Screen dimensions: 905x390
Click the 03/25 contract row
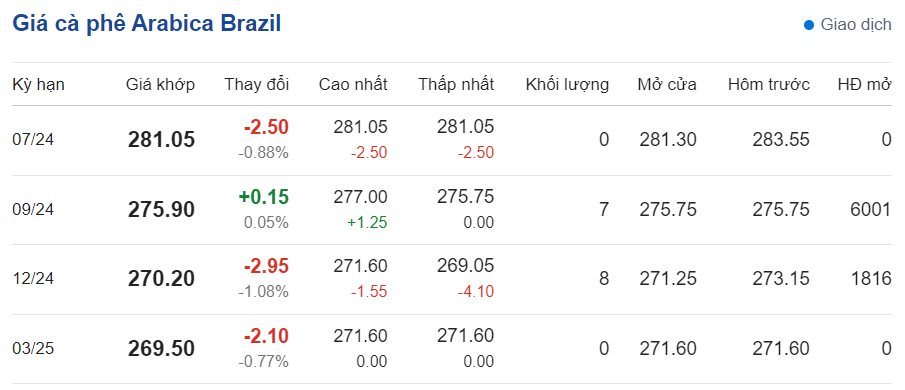click(x=452, y=349)
